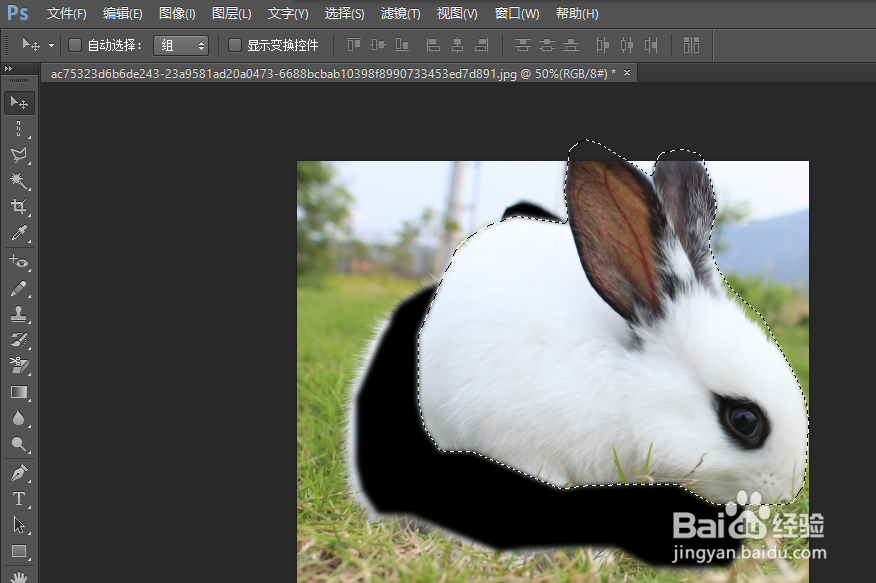Select the Crop tool
Viewport: 876px width, 583px height.
click(19, 207)
